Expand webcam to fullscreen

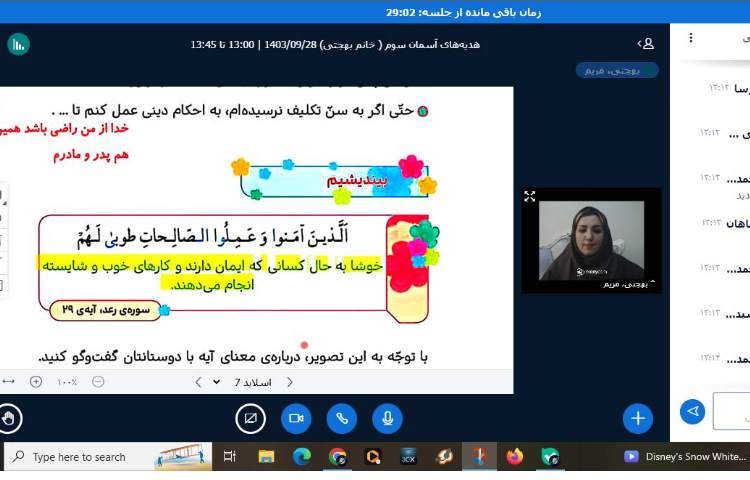529,196
